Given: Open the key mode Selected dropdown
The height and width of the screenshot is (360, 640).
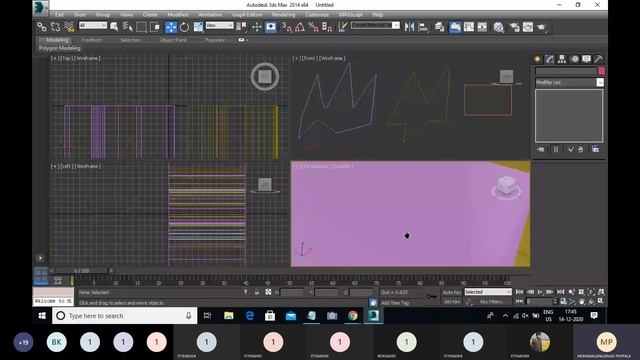Looking at the screenshot, I should point(488,292).
